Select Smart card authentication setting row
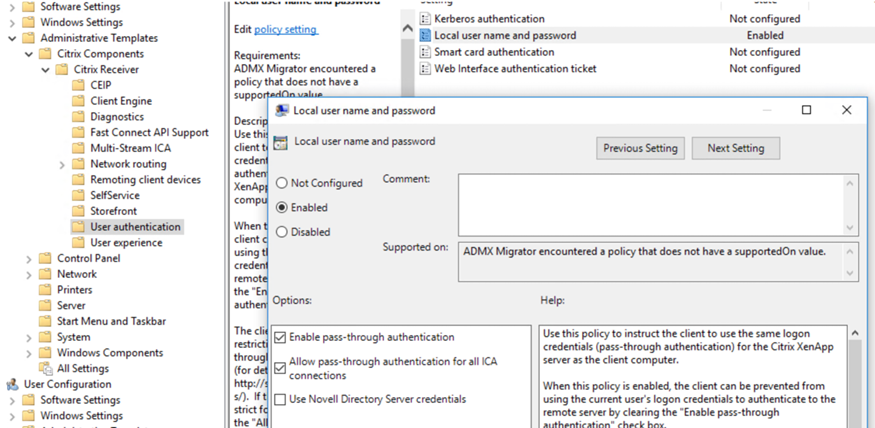The height and width of the screenshot is (428, 875). coord(613,52)
